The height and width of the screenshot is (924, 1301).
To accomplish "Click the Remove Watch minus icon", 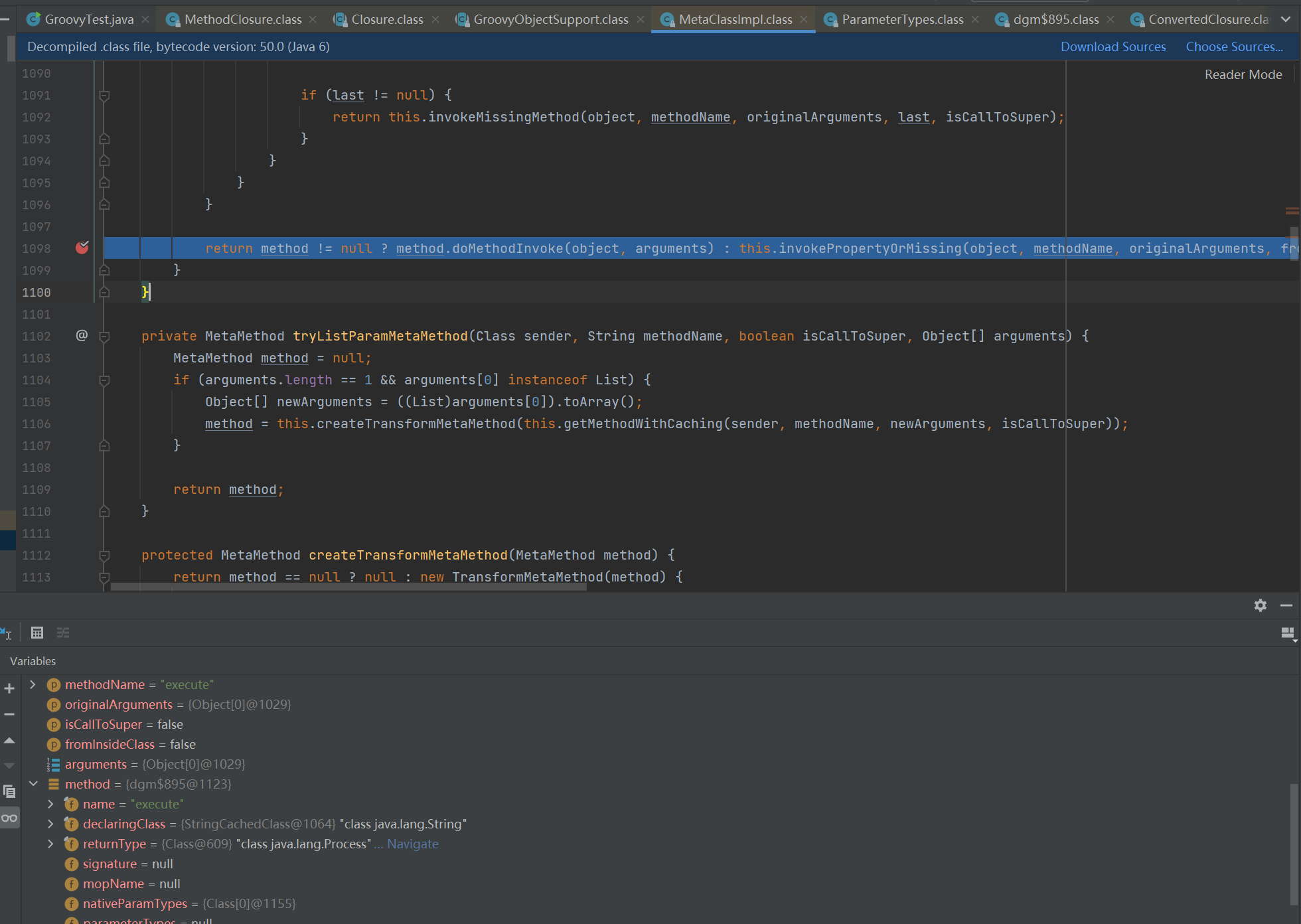I will tap(9, 714).
